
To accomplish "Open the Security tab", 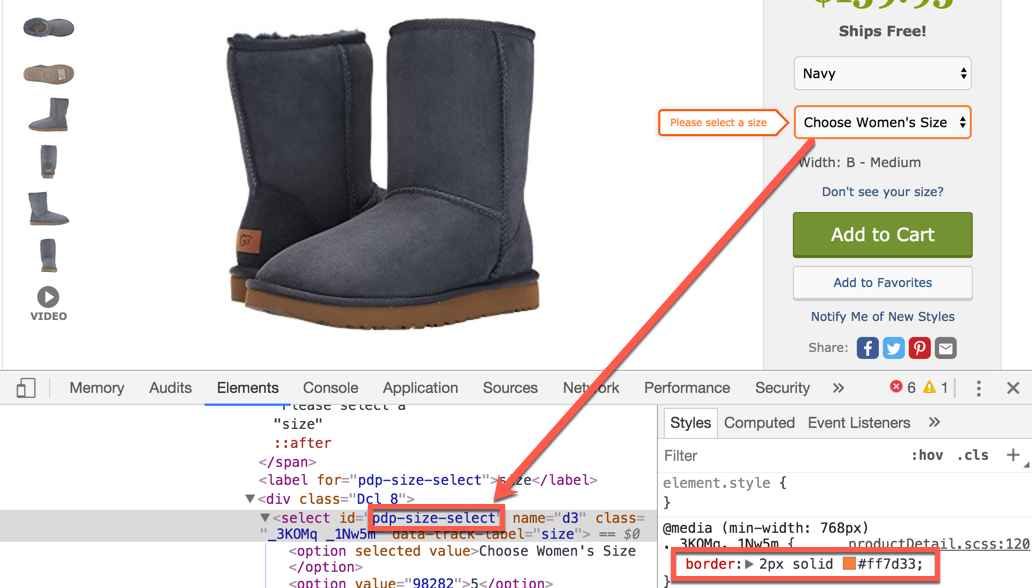I will point(782,388).
